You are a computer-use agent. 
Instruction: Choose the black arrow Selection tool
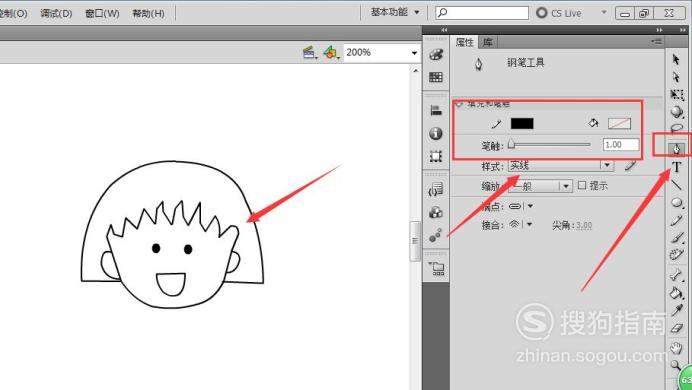pos(676,59)
